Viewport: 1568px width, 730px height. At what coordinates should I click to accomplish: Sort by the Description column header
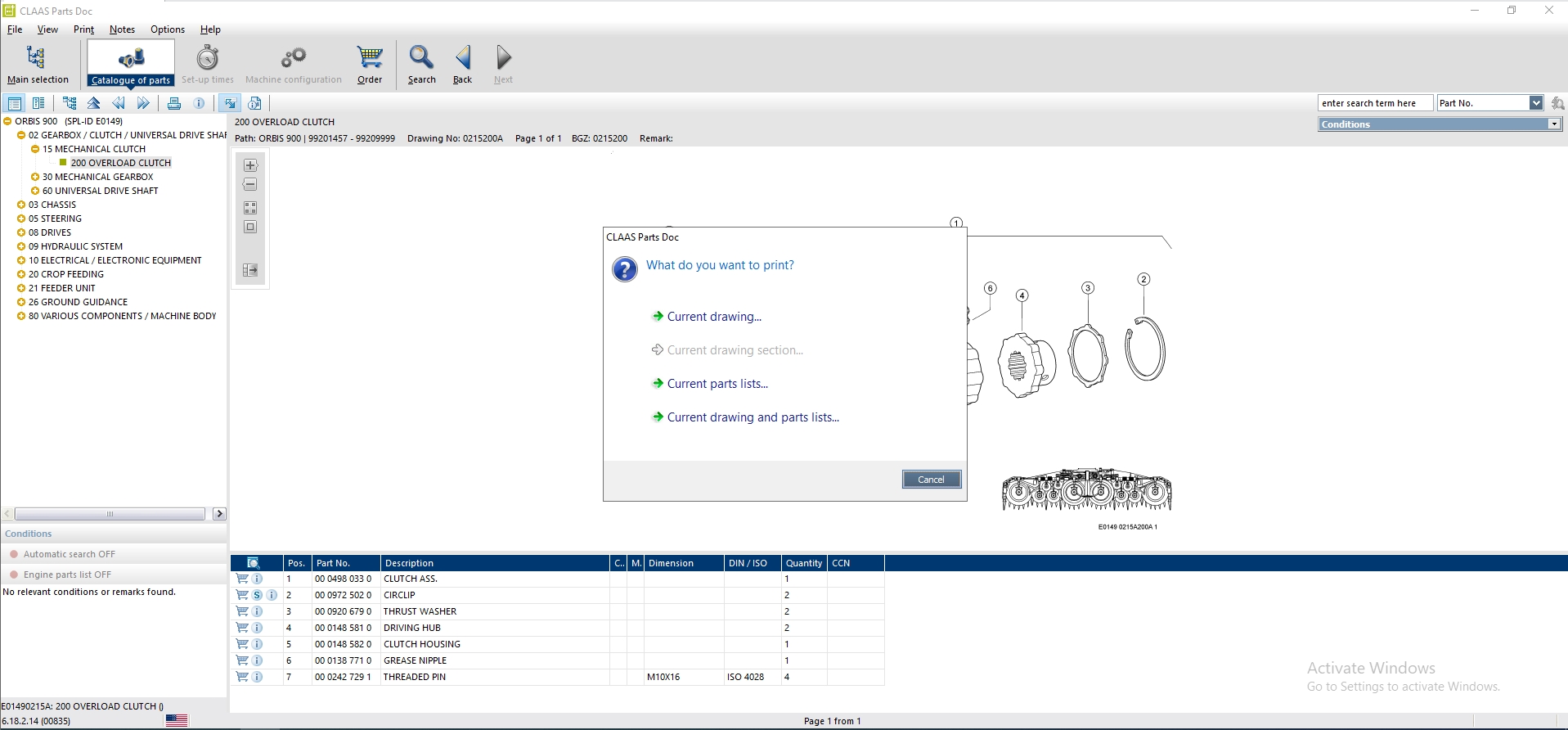(495, 563)
